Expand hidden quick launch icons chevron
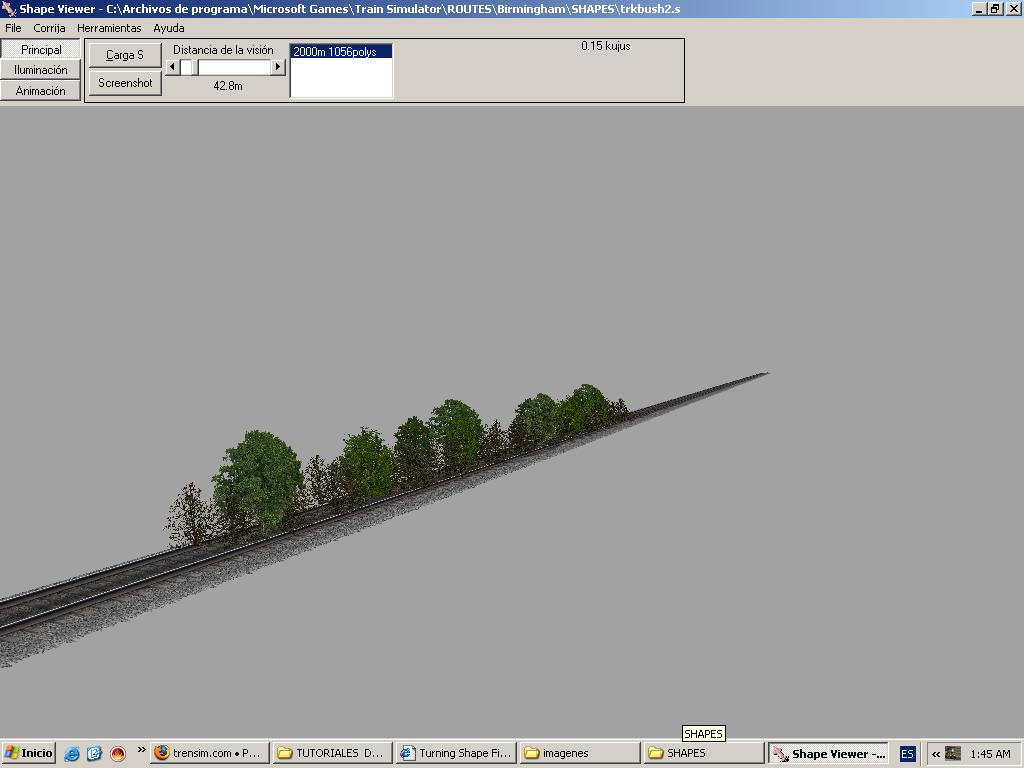 pyautogui.click(x=141, y=750)
